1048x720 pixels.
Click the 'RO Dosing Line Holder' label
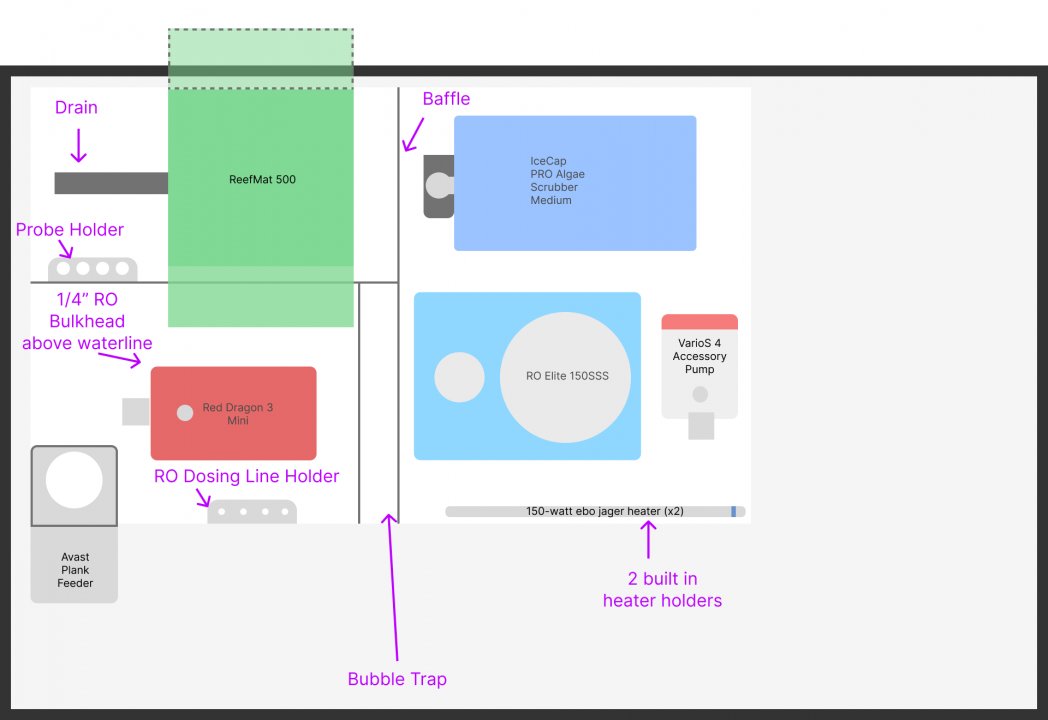click(247, 476)
